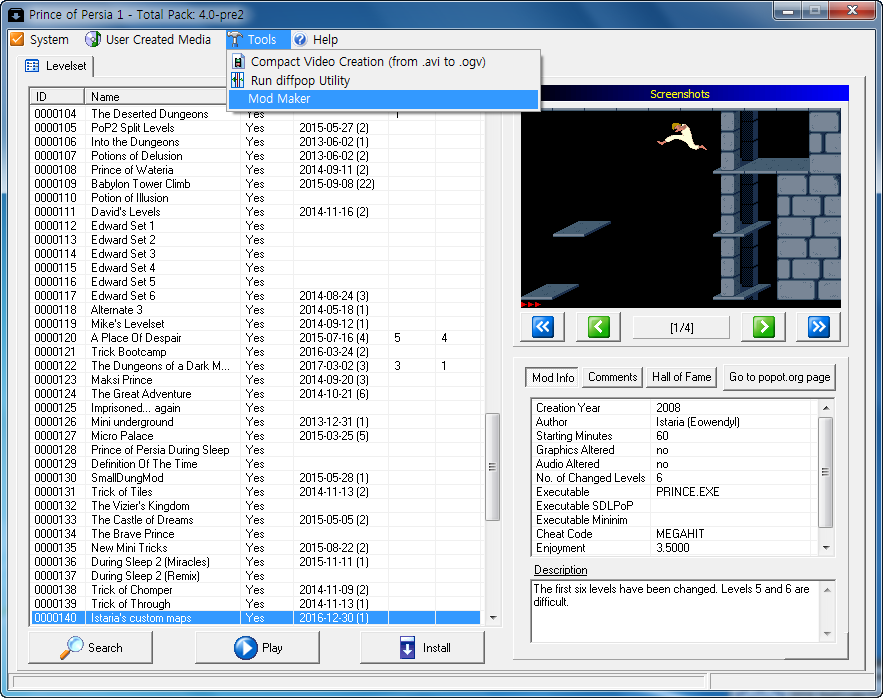Click the down arrow of the mod info scrollbar
Screen dimensions: 883x698
tap(826, 548)
